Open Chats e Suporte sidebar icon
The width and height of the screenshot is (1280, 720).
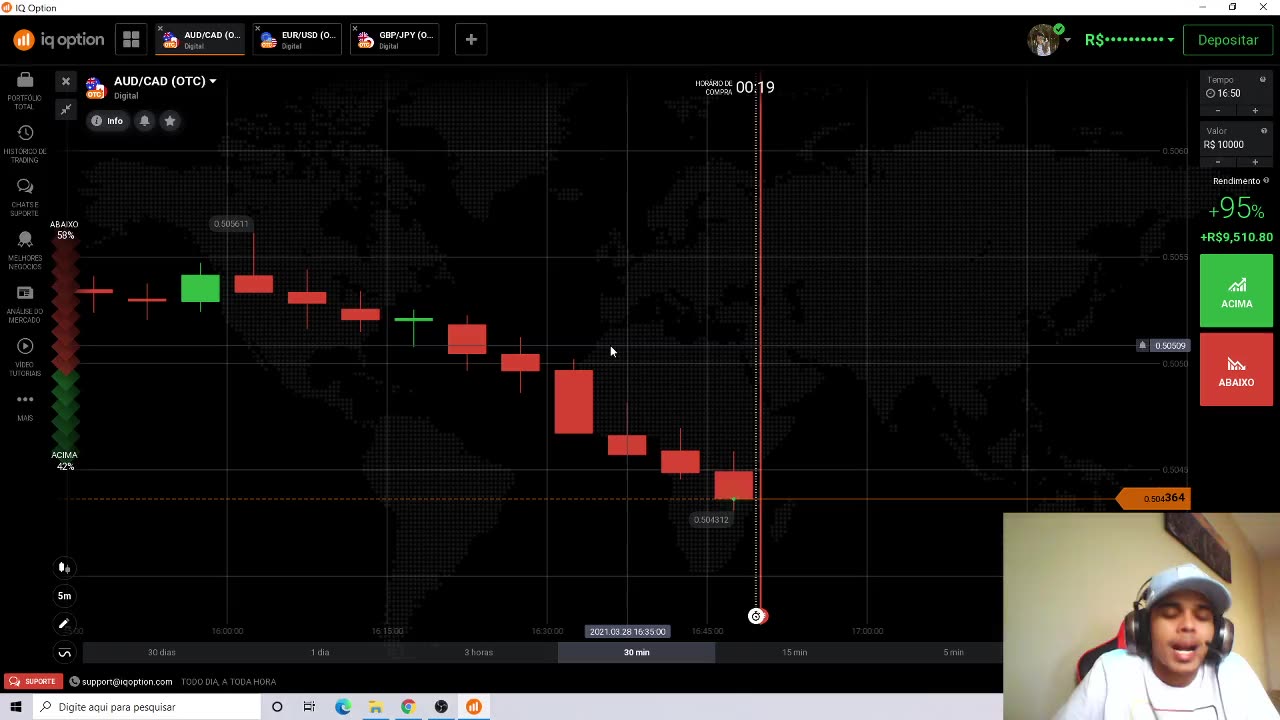click(x=25, y=196)
